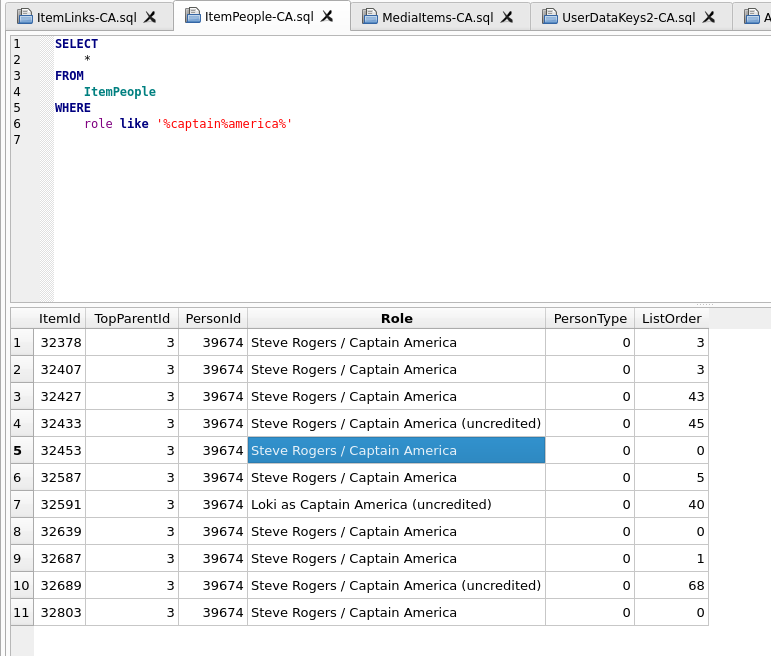Close the UserDataKeys2-CA.sql tab
The image size is (771, 656).
tap(709, 17)
